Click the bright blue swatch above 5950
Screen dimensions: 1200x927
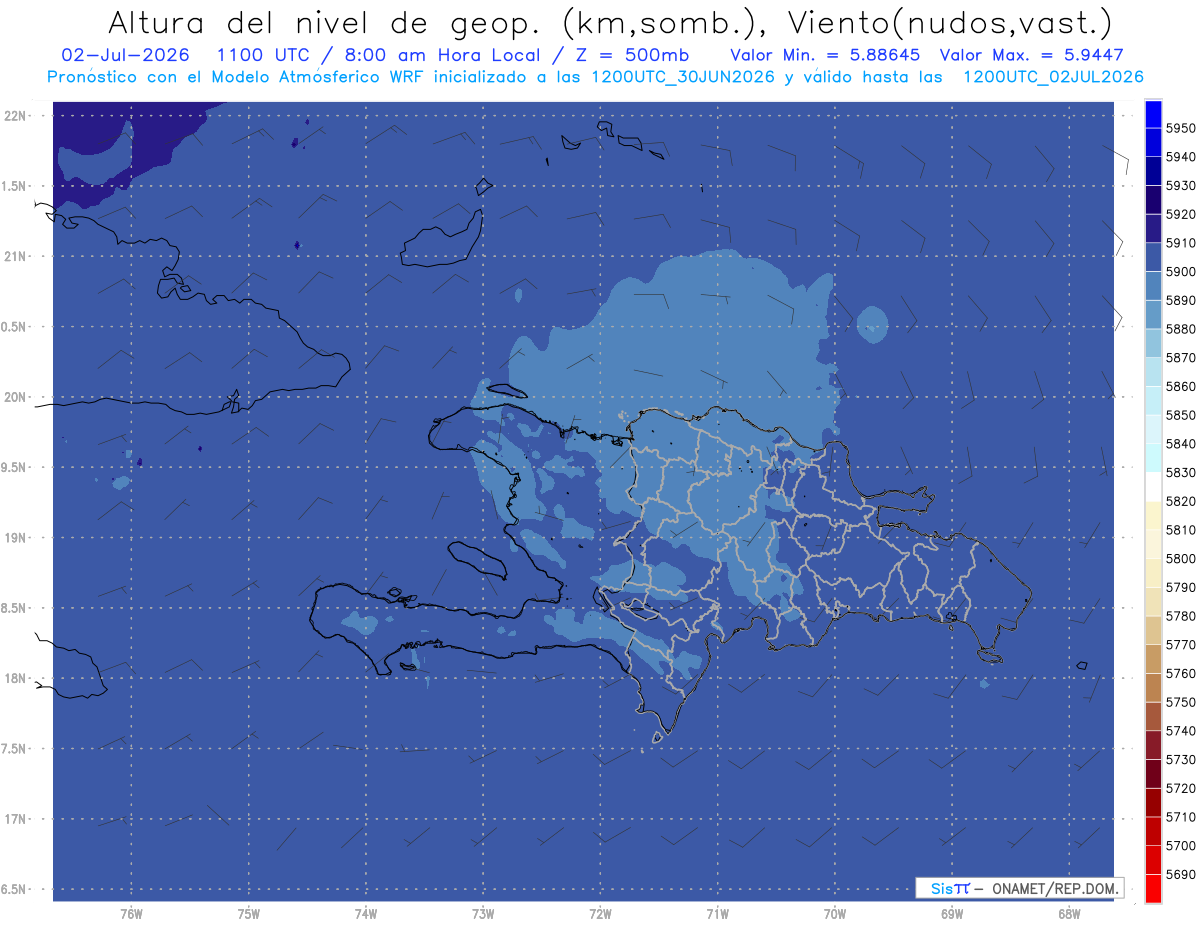point(1153,114)
